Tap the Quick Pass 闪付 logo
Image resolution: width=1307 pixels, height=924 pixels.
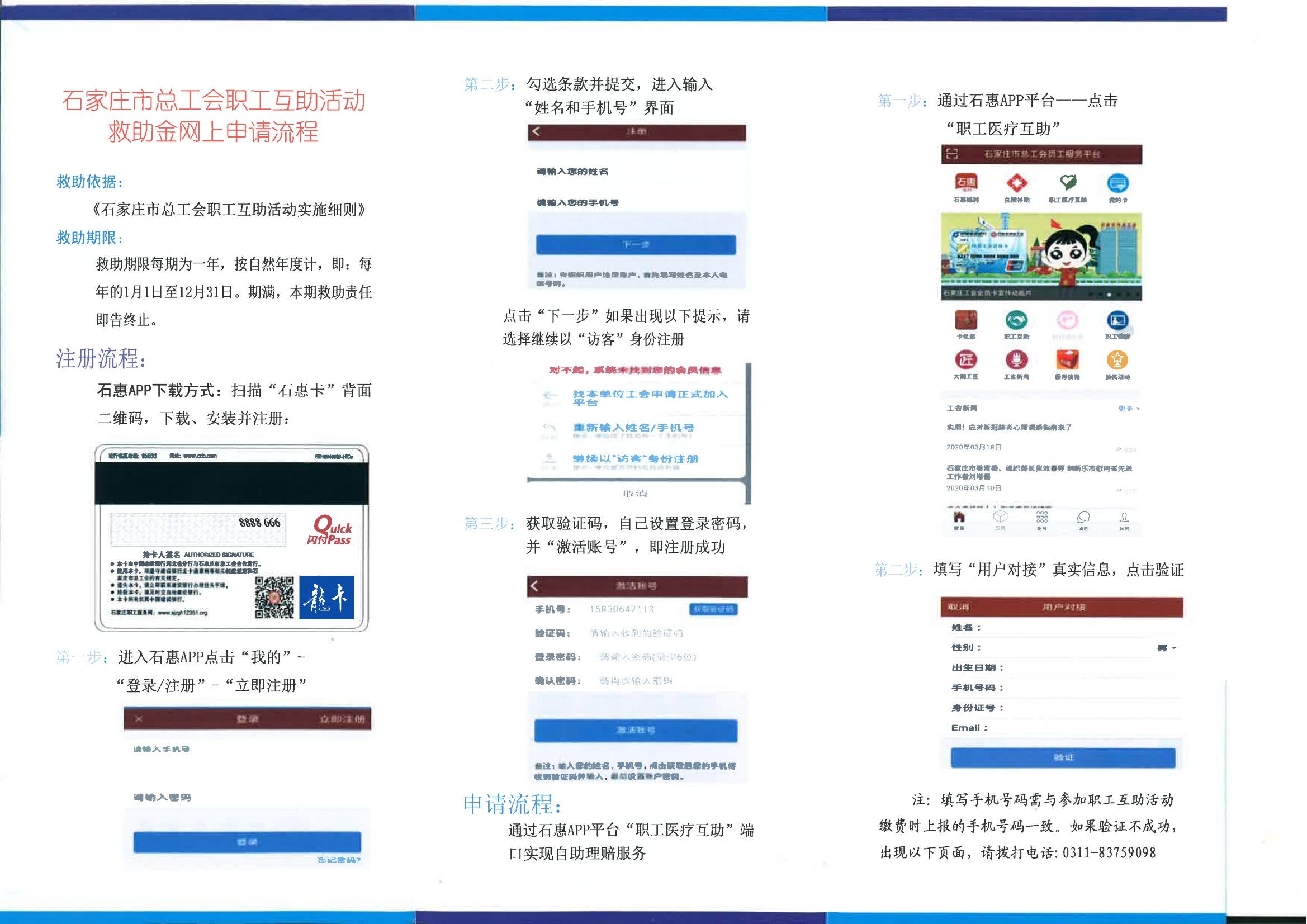click(330, 531)
